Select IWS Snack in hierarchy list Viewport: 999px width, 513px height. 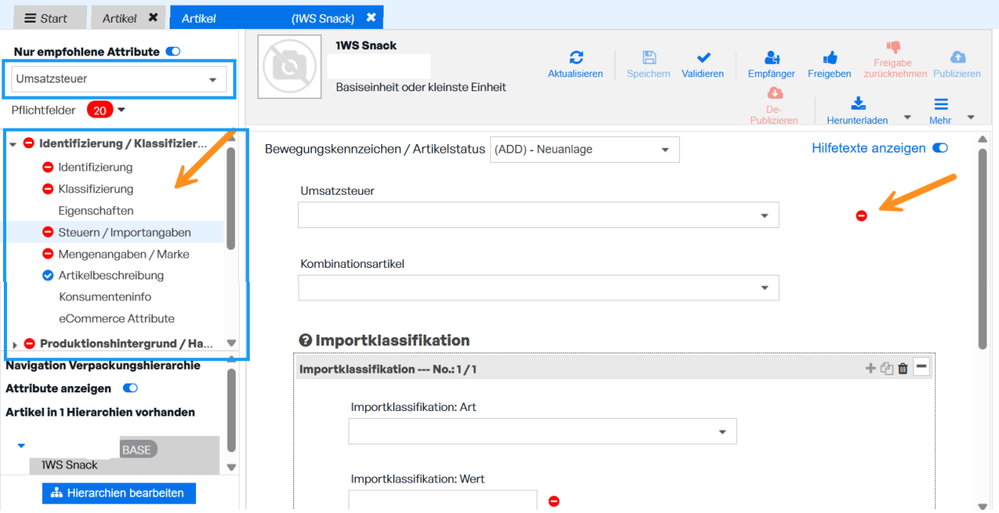[70, 465]
